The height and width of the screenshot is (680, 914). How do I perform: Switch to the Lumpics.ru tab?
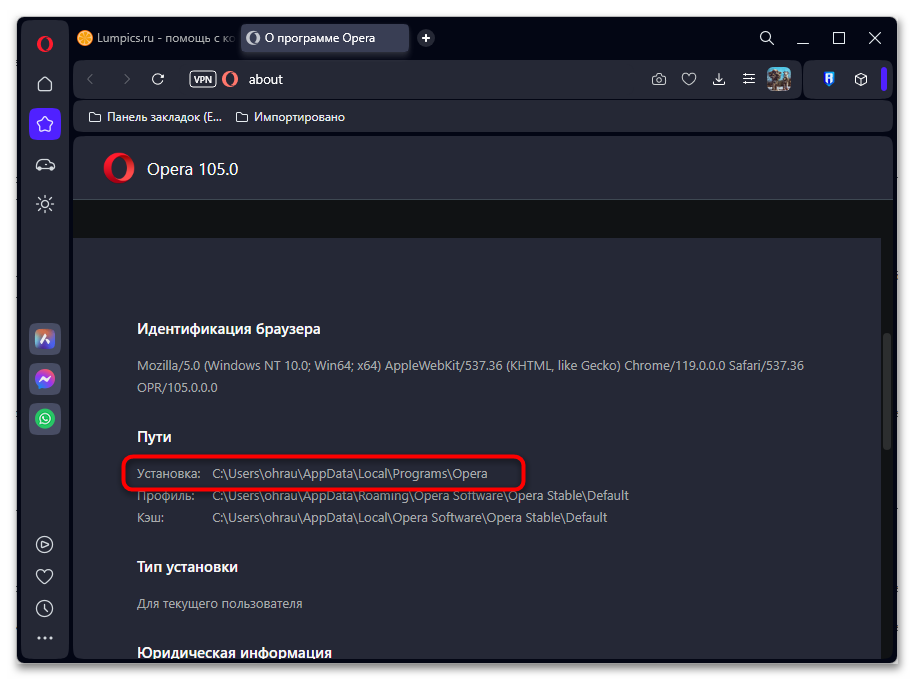156,38
